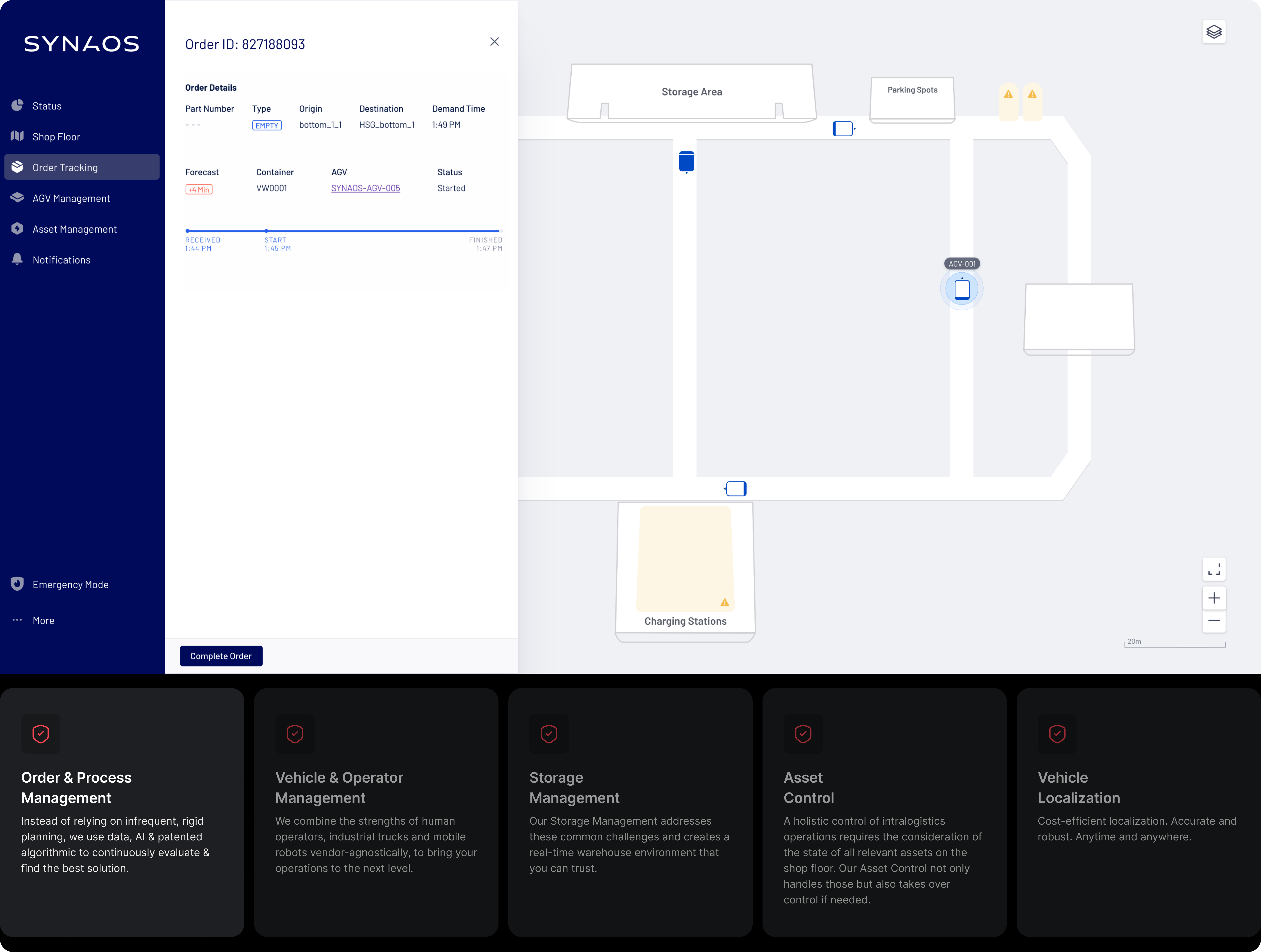Viewport: 1261px width, 952px height.
Task: Open the map layers selector icon
Action: 1214,31
